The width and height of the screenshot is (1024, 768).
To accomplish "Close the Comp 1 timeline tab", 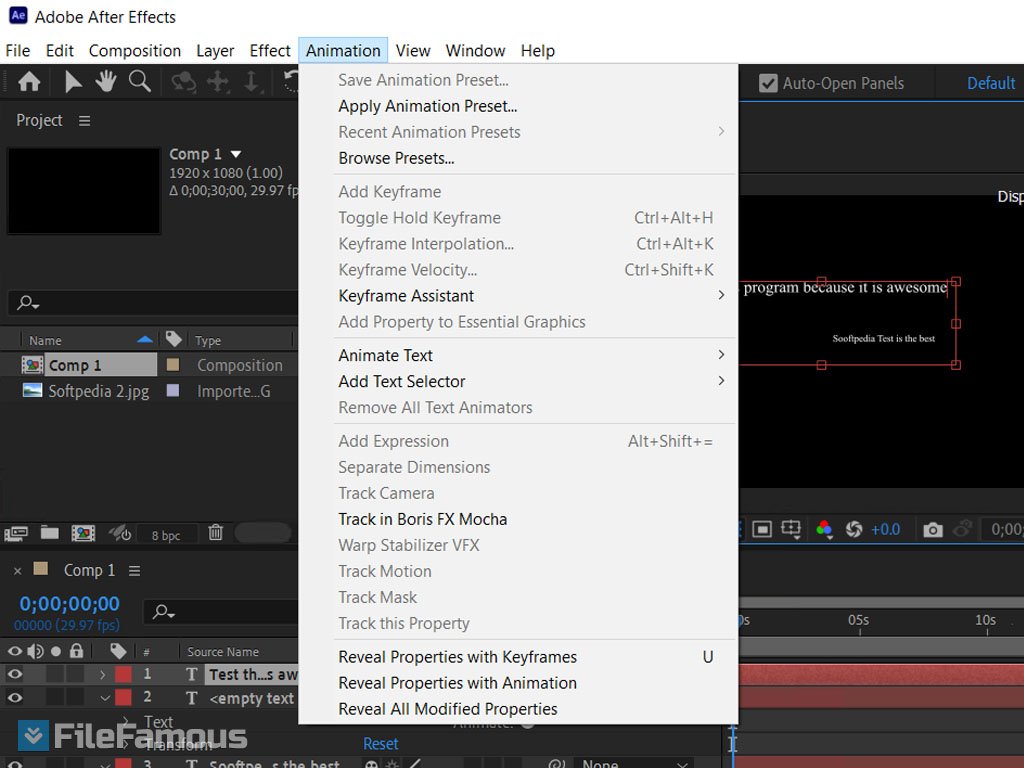I will [18, 571].
